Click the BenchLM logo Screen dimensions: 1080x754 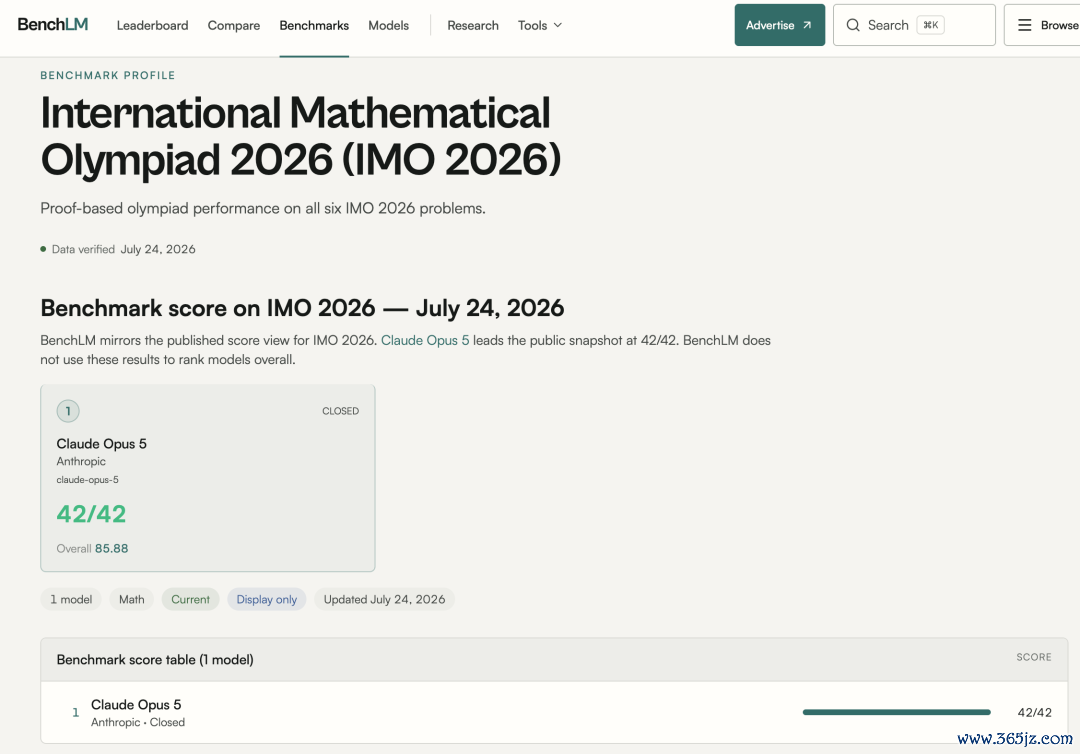pyautogui.click(x=52, y=25)
